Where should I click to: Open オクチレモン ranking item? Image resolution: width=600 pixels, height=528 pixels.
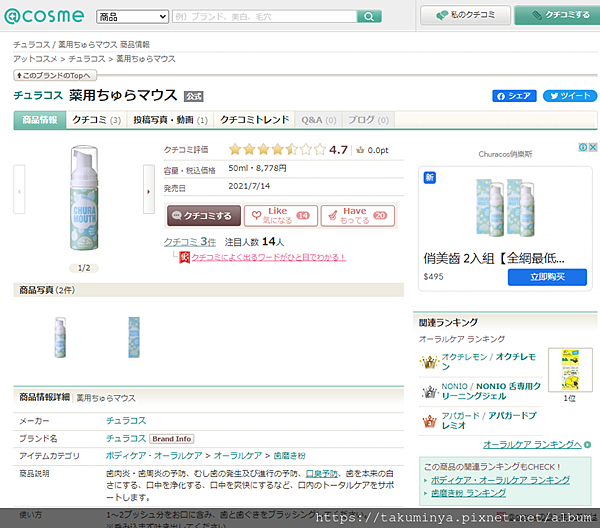click(x=489, y=362)
